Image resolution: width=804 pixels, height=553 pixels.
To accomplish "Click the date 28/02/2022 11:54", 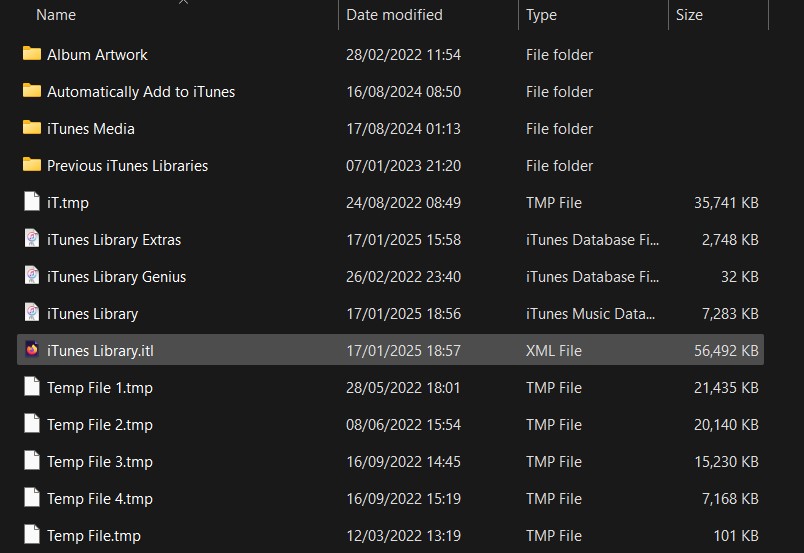I will 404,55.
